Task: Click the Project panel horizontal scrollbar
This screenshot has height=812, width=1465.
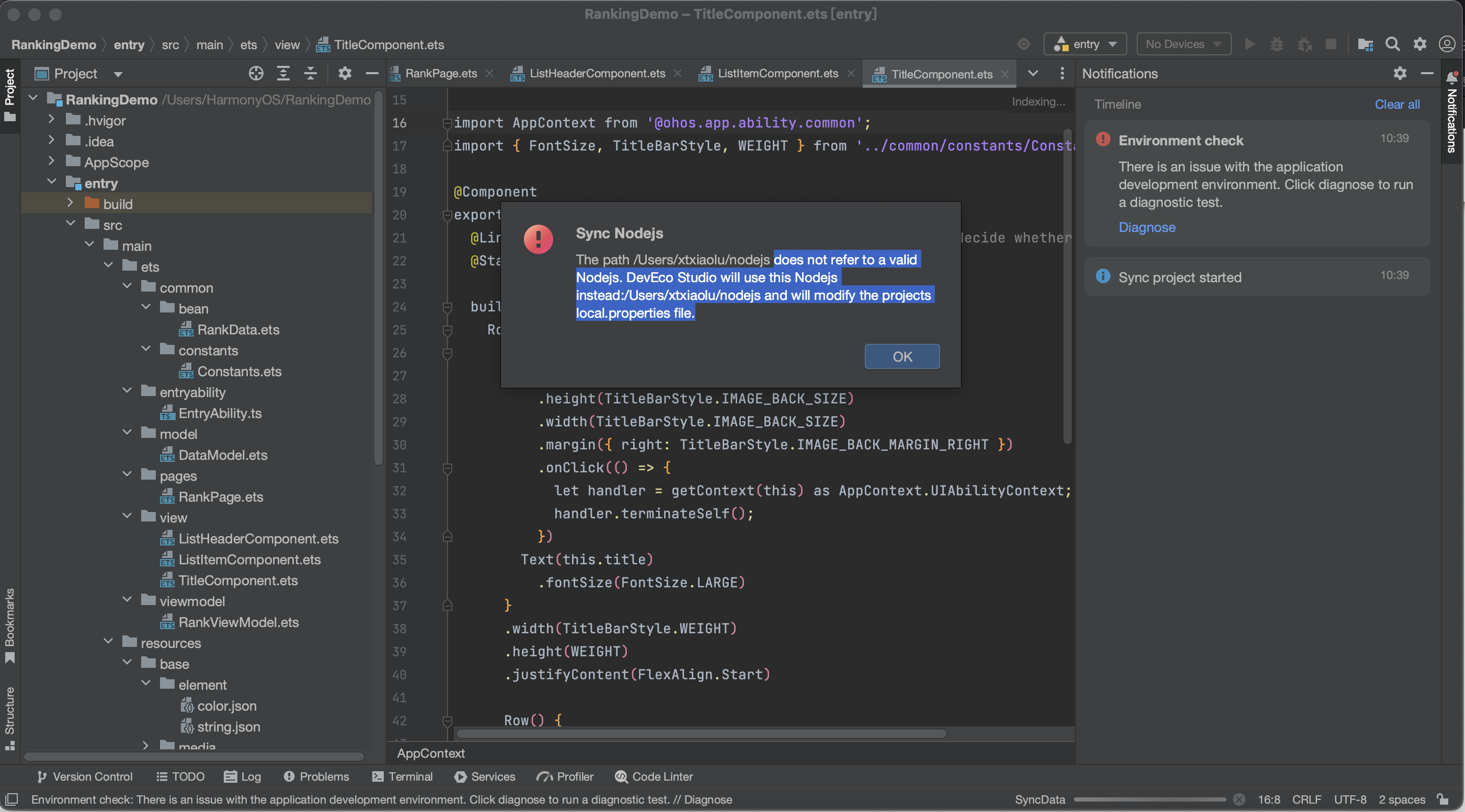Action: click(x=193, y=756)
